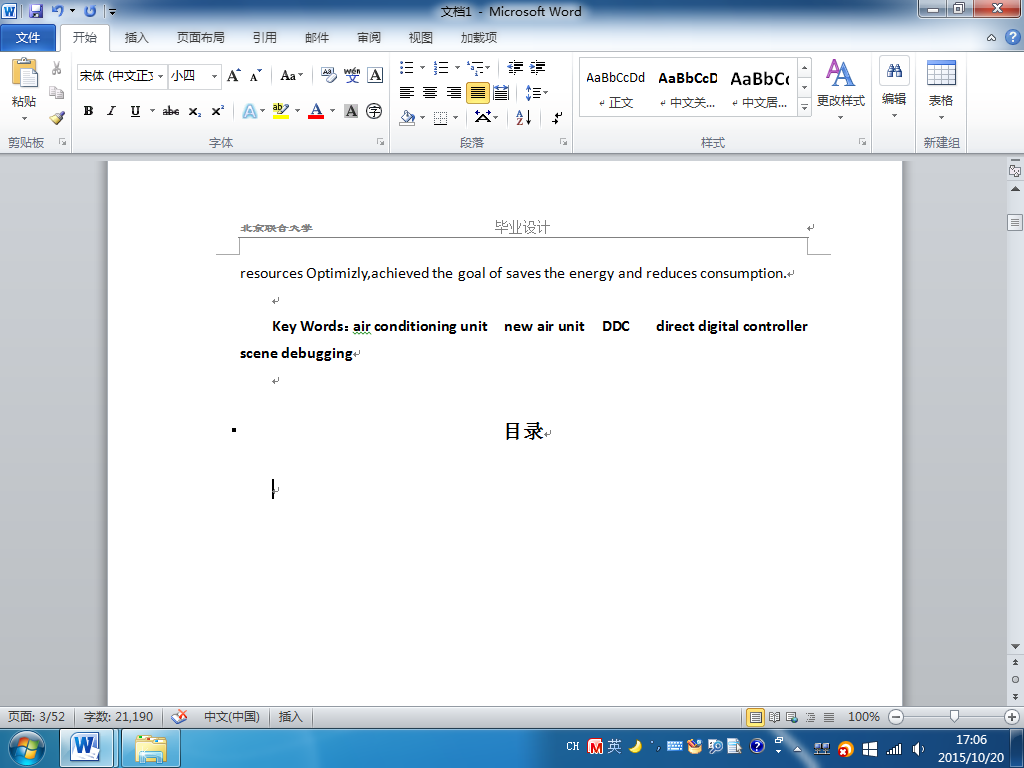Click page count 页面: 3/52 in status bar

(x=37, y=717)
